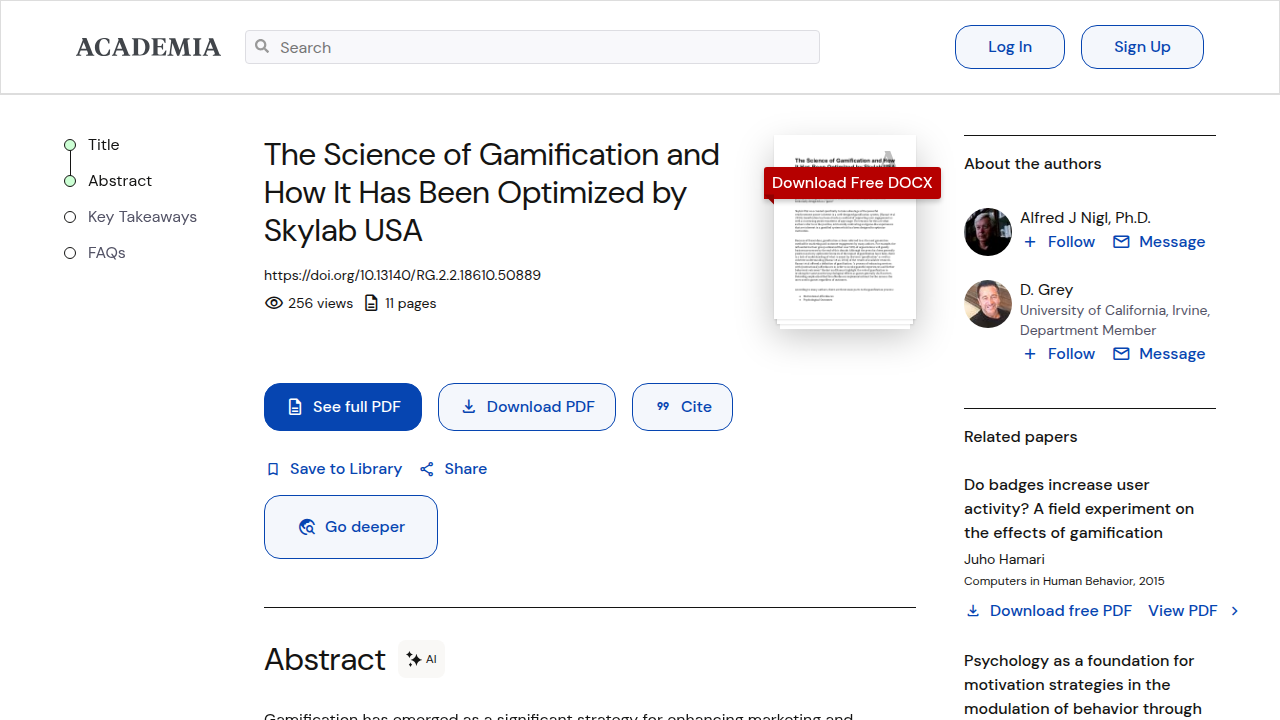Click the Share link text
1280x720 pixels.
(x=466, y=469)
